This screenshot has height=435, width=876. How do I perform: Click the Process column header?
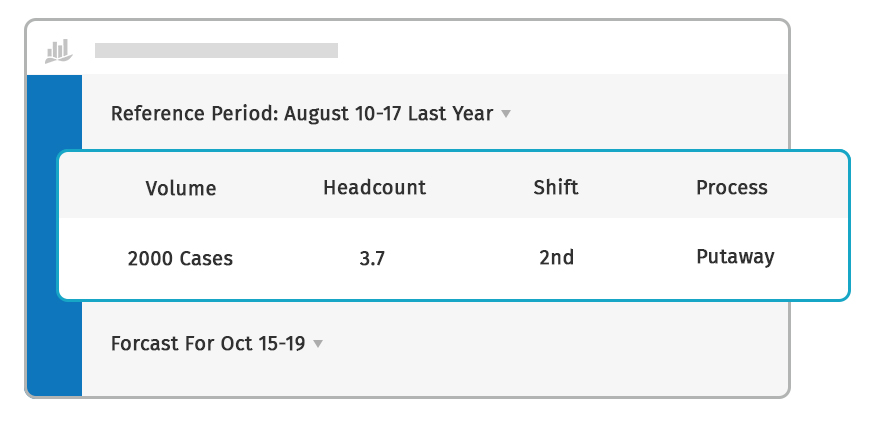point(732,187)
